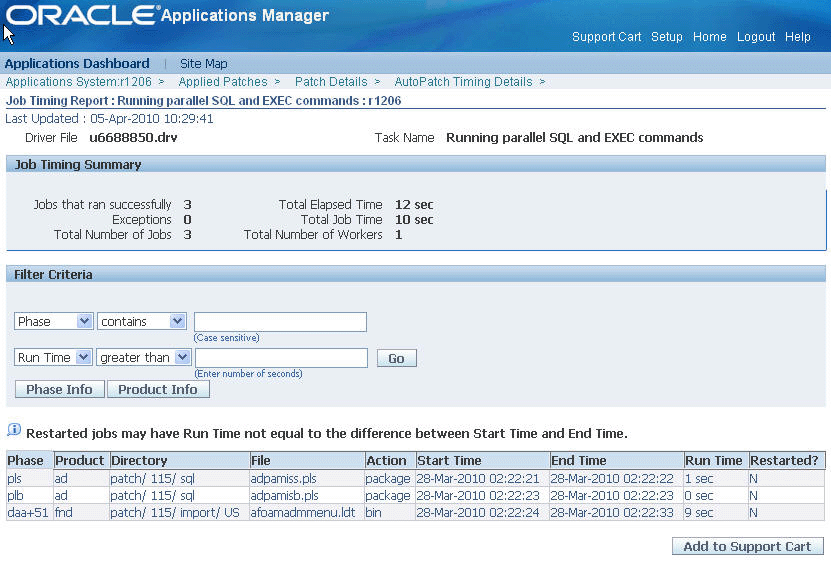Screen dimensions: 831x564
Task: Click the pls phase cell
Action: 30,478
